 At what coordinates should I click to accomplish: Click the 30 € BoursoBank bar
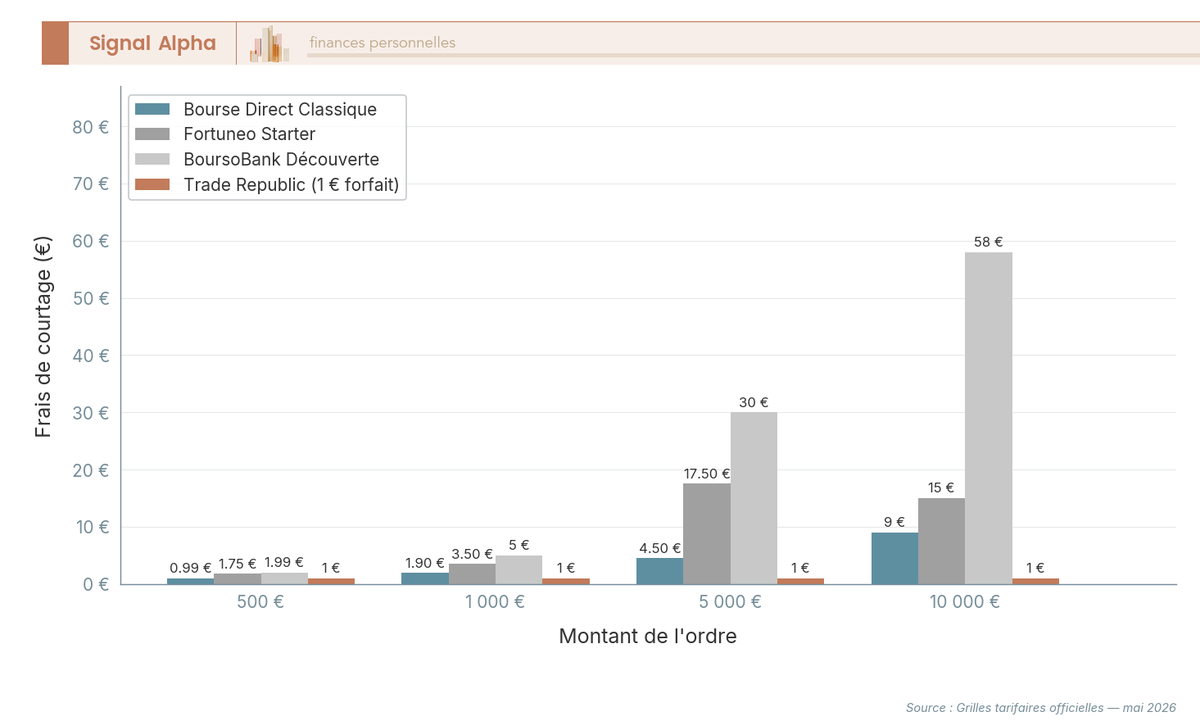[754, 498]
